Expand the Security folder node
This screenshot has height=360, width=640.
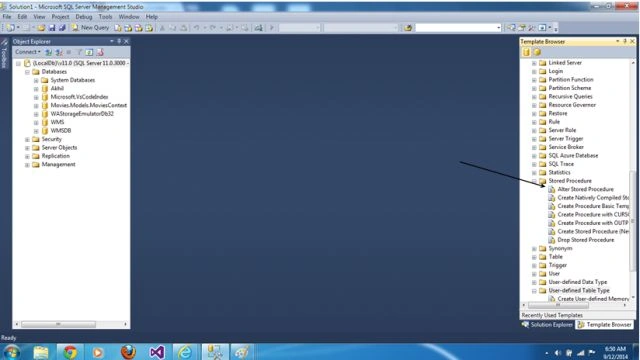[27, 140]
